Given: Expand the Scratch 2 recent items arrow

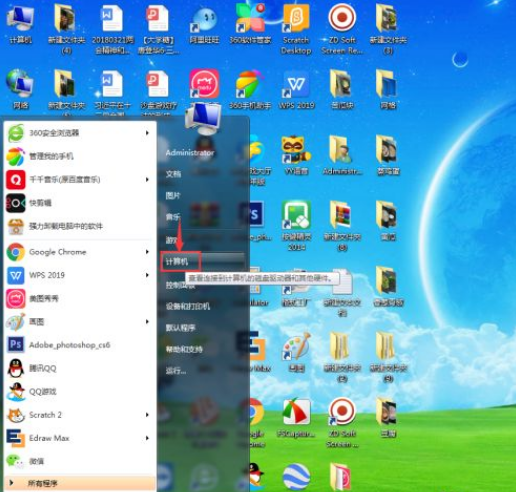Looking at the screenshot, I should 147,415.
